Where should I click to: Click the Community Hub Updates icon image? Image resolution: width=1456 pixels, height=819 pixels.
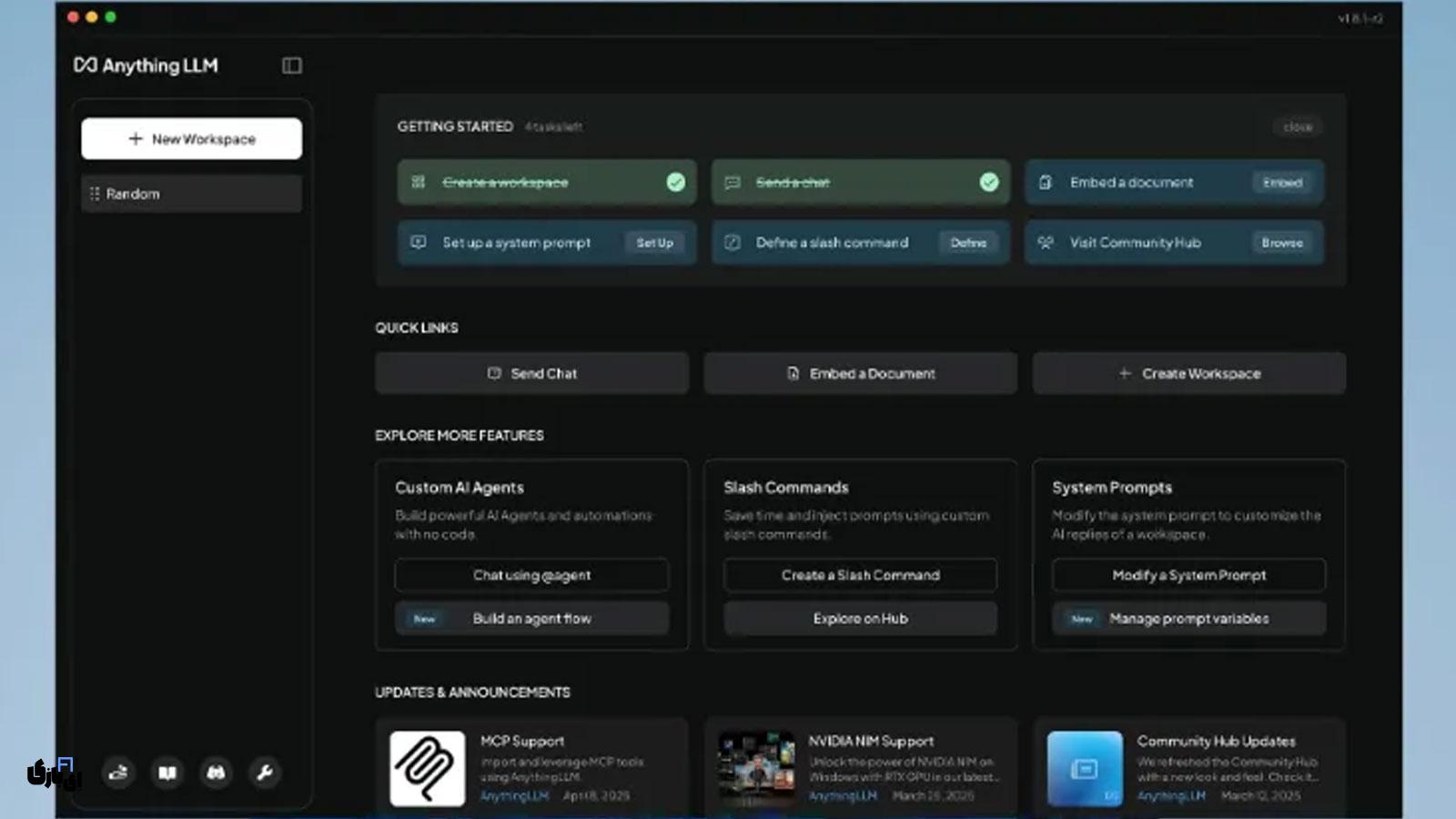point(1084,768)
